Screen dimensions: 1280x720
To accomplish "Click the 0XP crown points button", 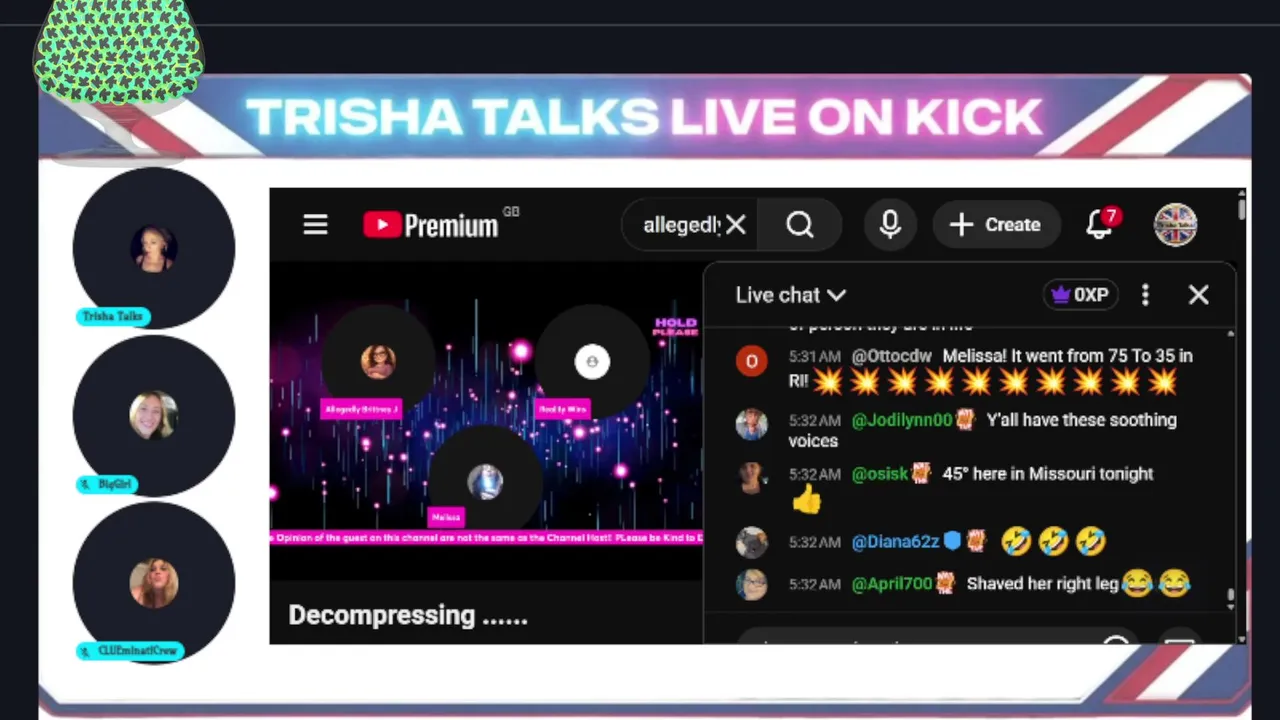I will (1080, 295).
